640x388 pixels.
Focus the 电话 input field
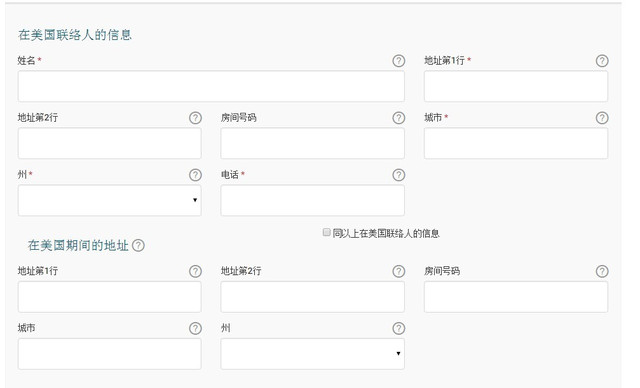[x=312, y=200]
